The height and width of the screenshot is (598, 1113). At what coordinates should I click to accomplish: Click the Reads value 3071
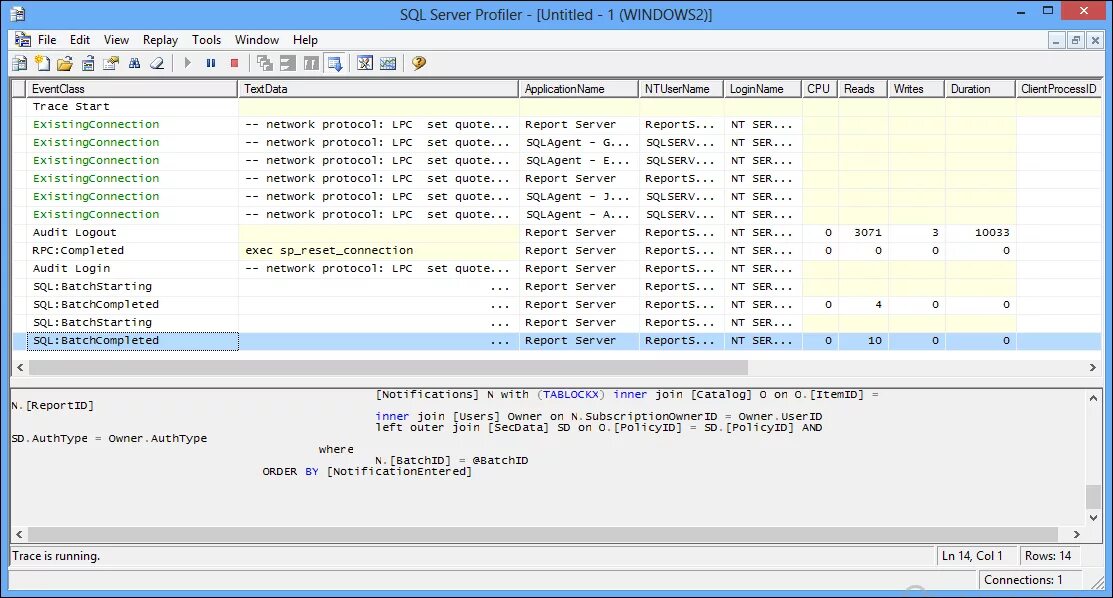[867, 232]
